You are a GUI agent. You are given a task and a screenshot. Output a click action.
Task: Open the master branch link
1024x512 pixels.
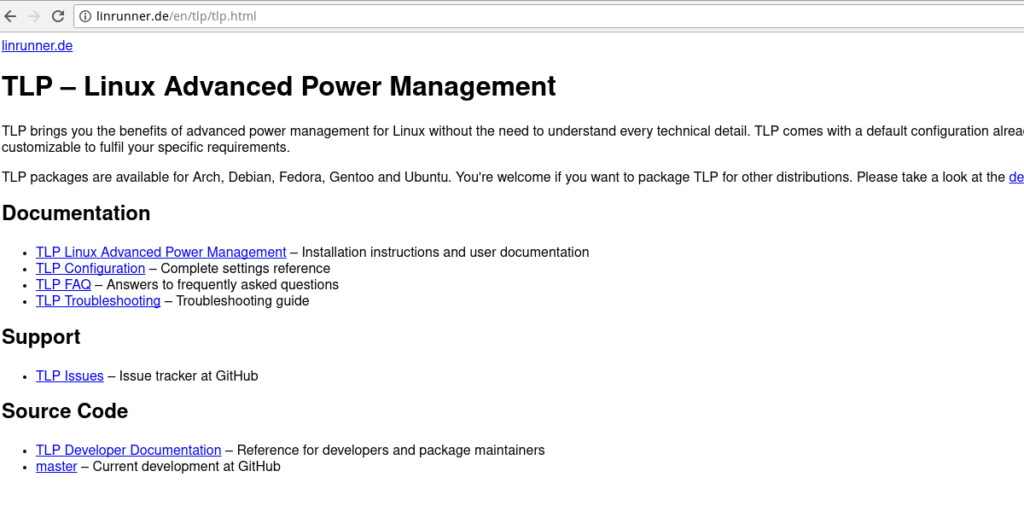[56, 467]
